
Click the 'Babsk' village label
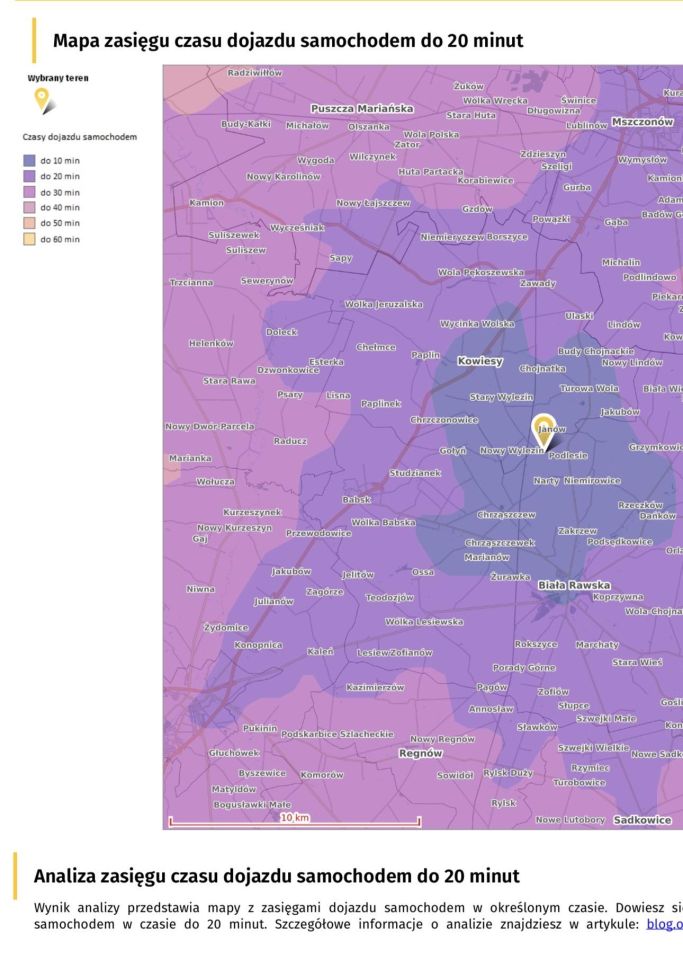tap(356, 500)
